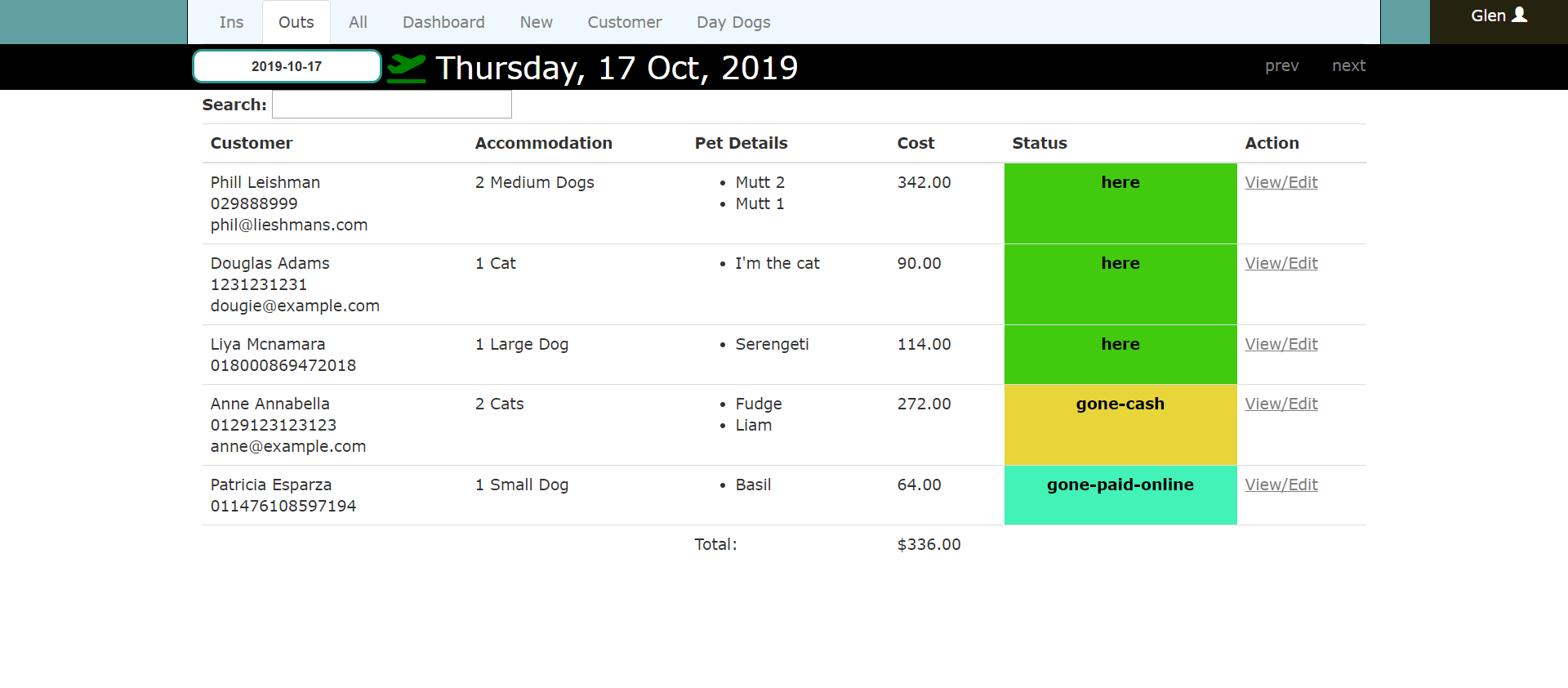Screen dimensions: 1568x688
Task: Go to the prev day
Action: tap(1281, 66)
